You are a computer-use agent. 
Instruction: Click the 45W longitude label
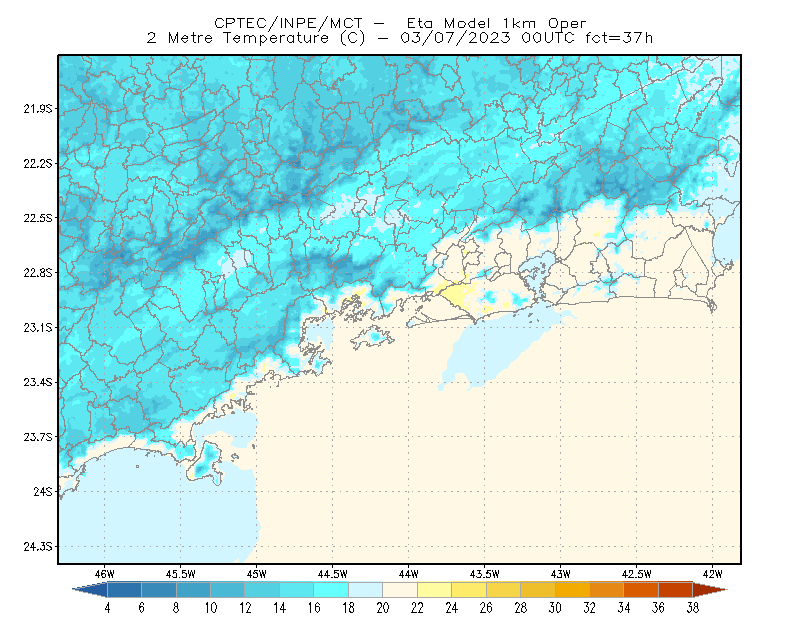257,574
